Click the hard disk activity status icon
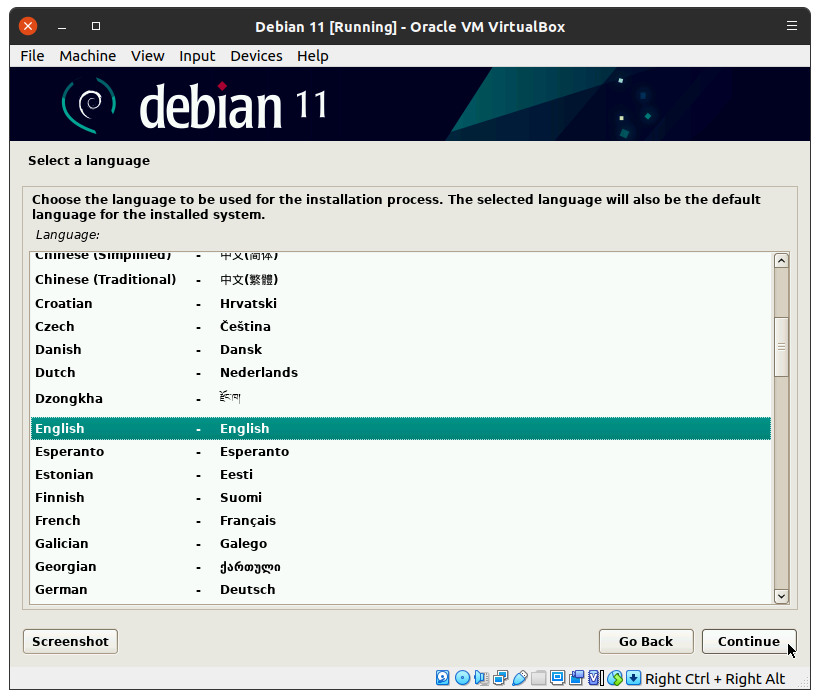820x699 pixels. (x=443, y=679)
